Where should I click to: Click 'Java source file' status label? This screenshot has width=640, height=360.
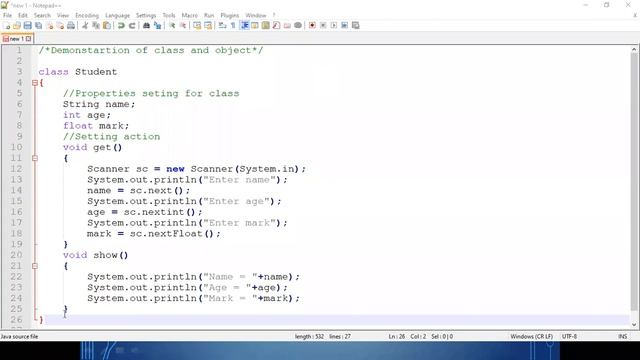coord(19,336)
